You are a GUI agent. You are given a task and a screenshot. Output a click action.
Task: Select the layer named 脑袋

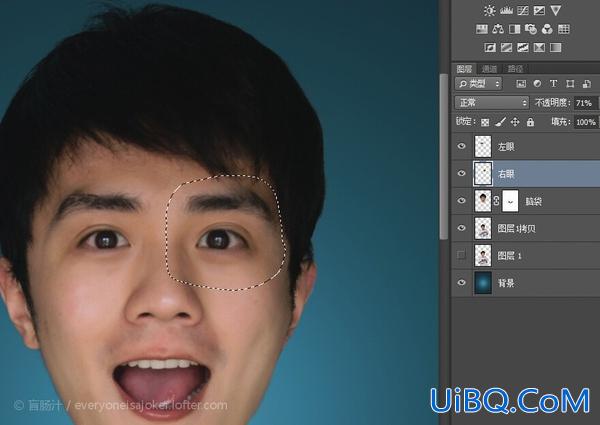tap(533, 202)
